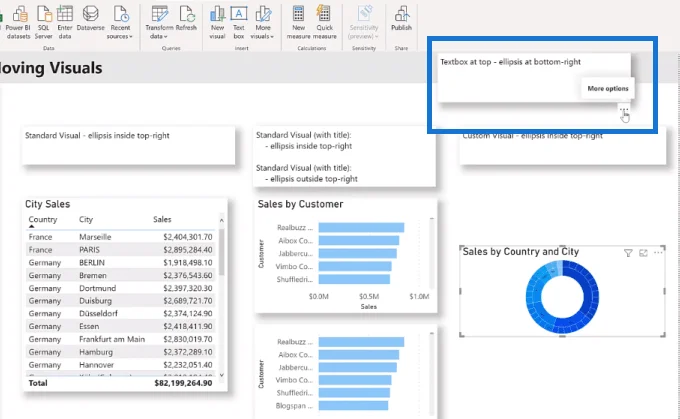Image resolution: width=680 pixels, height=419 pixels.
Task: Select the Total value $82,199,264.90
Action: (183, 383)
